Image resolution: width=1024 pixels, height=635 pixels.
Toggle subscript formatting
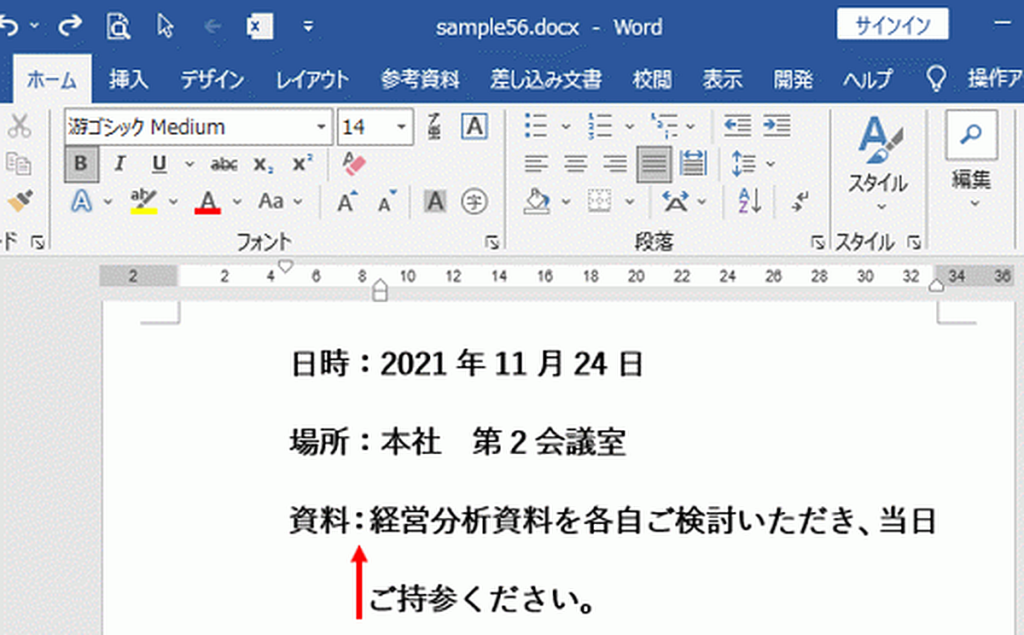pos(263,164)
